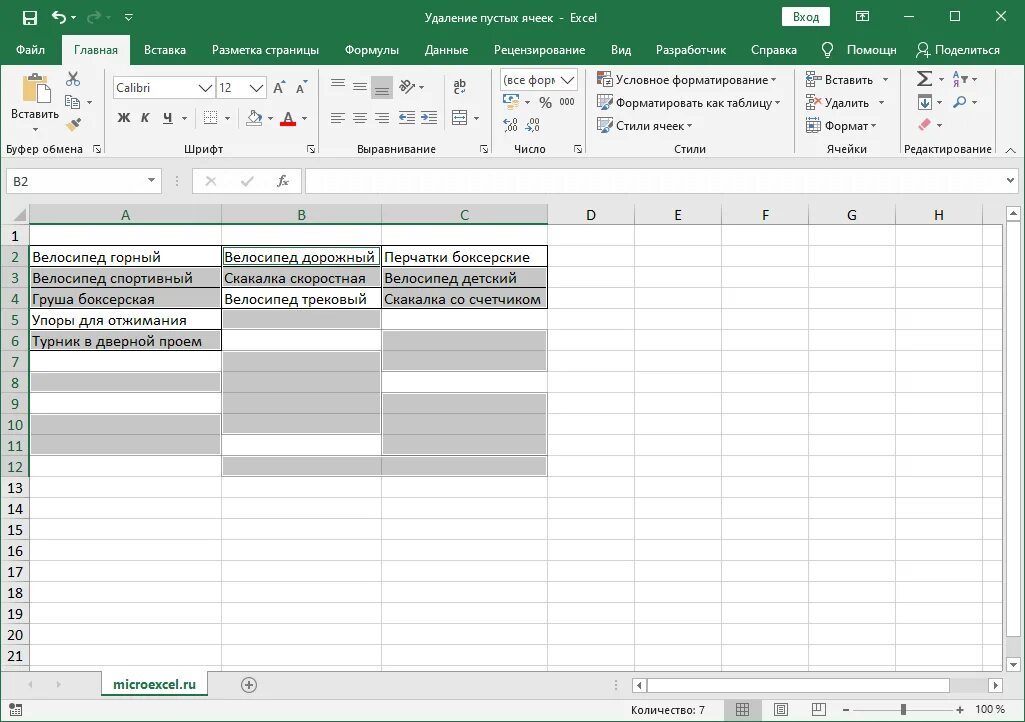Open the Файл tab

pyautogui.click(x=30, y=50)
